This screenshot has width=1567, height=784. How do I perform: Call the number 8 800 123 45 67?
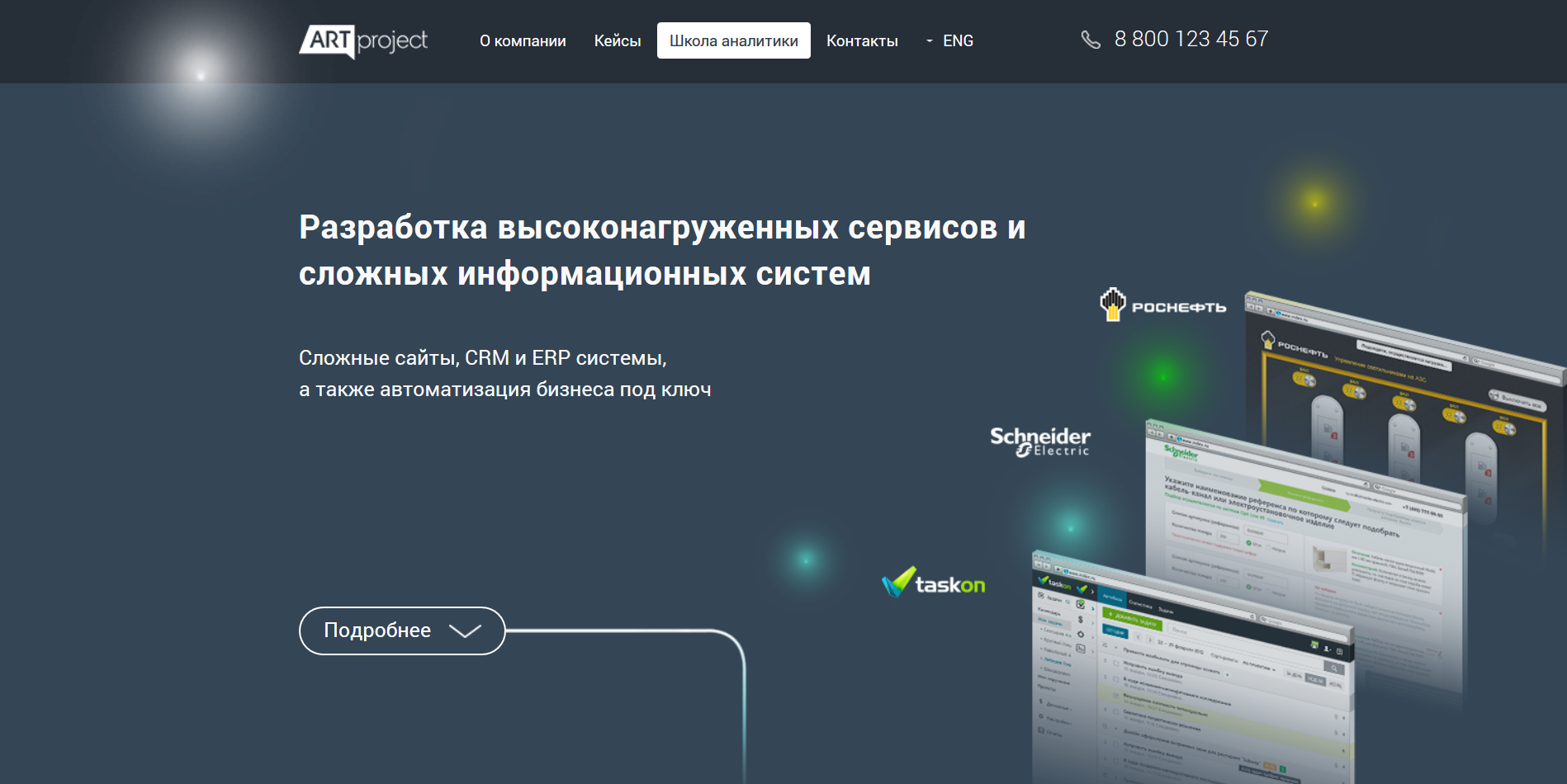[1191, 39]
